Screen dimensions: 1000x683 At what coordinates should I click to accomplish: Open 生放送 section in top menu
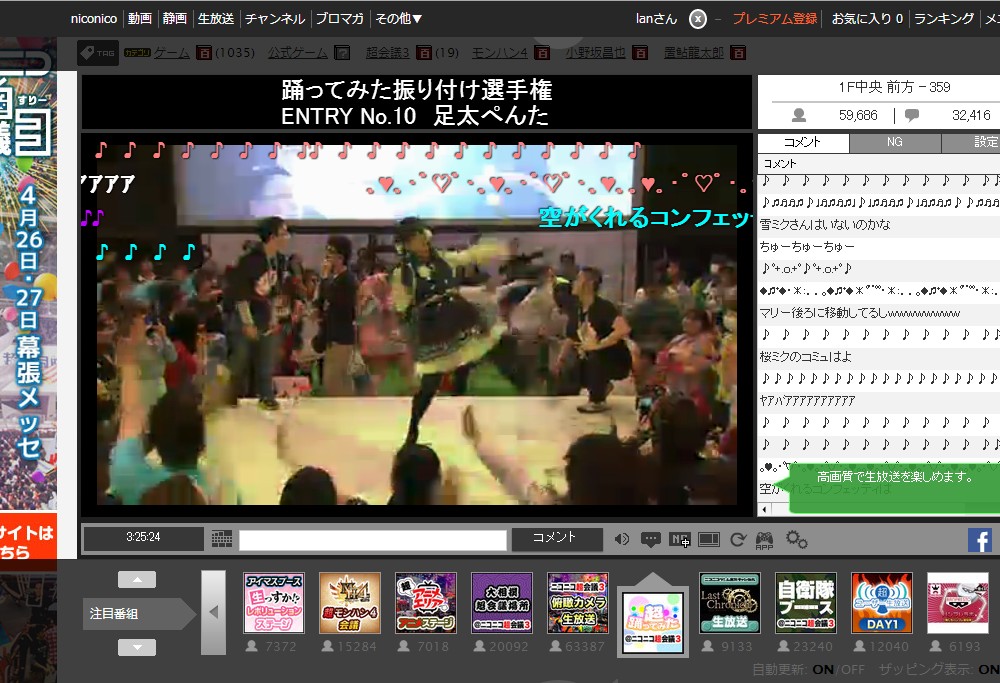point(216,18)
